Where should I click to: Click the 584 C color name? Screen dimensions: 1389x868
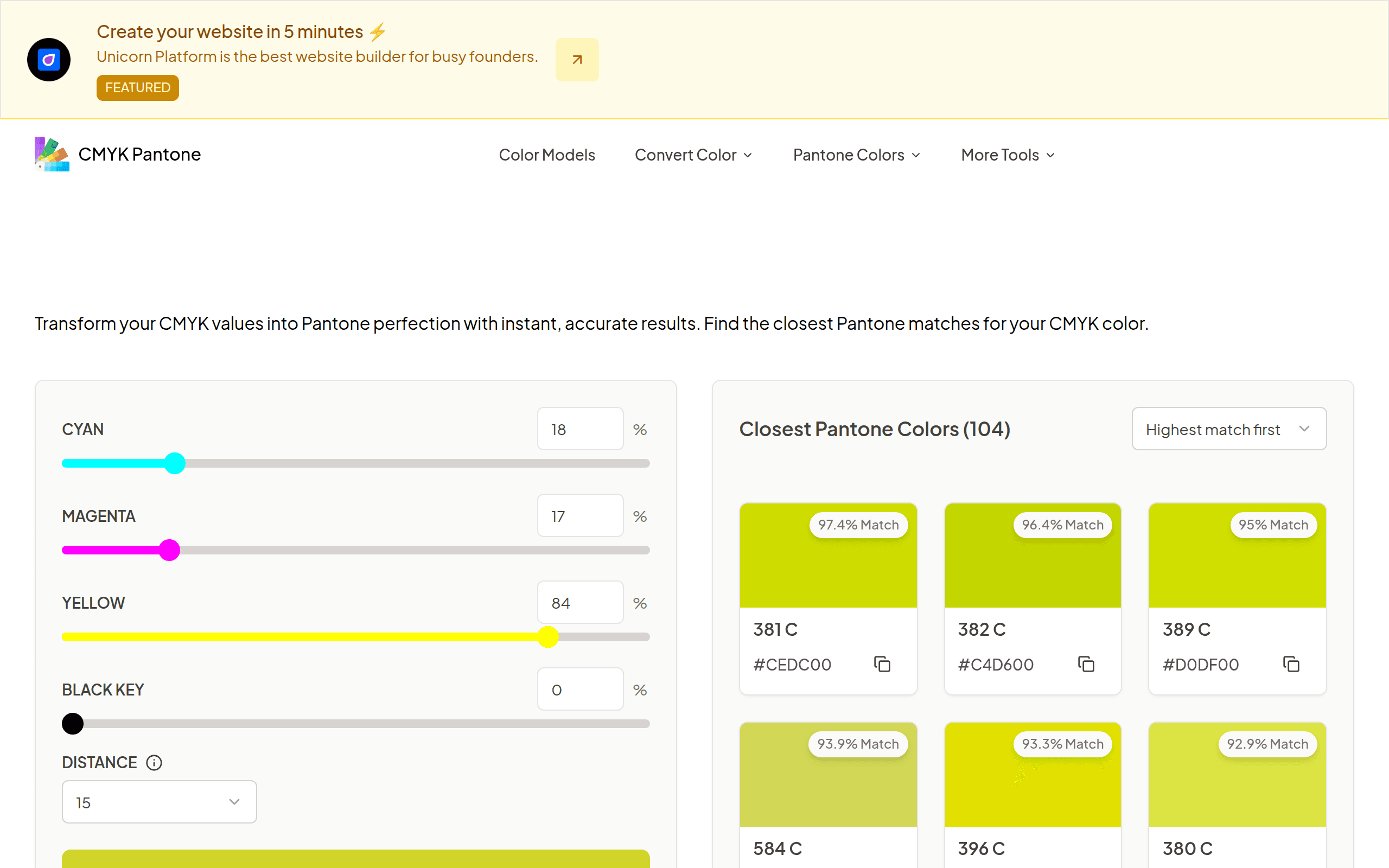[777, 848]
